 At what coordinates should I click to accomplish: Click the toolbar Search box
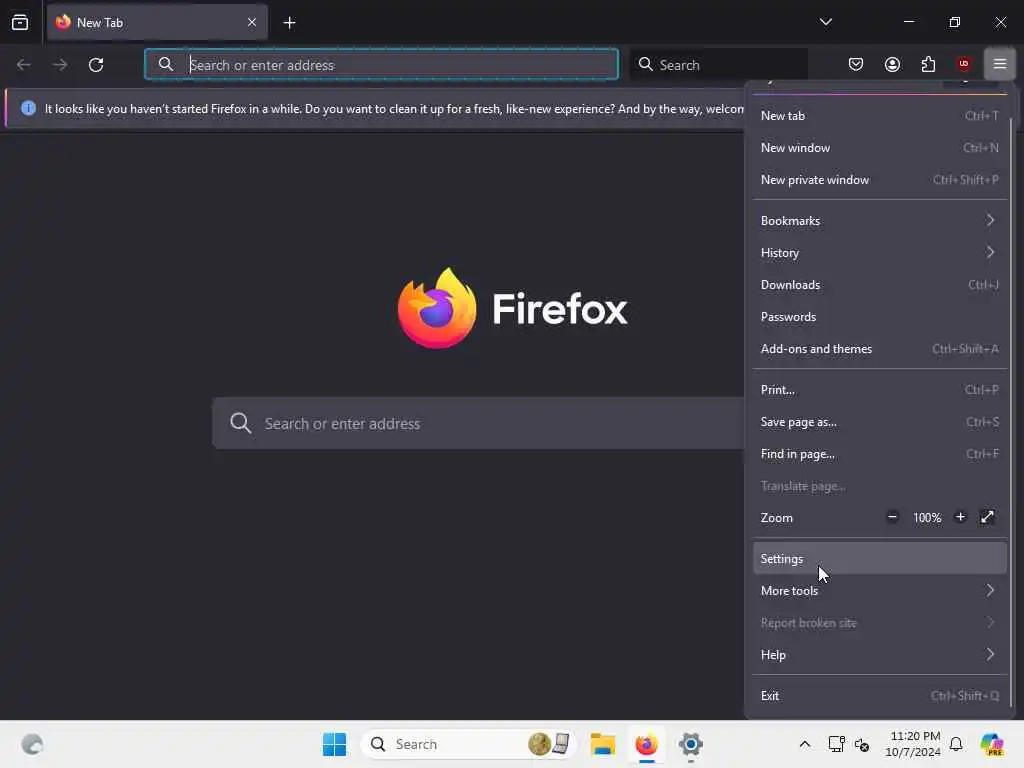pyautogui.click(x=719, y=64)
